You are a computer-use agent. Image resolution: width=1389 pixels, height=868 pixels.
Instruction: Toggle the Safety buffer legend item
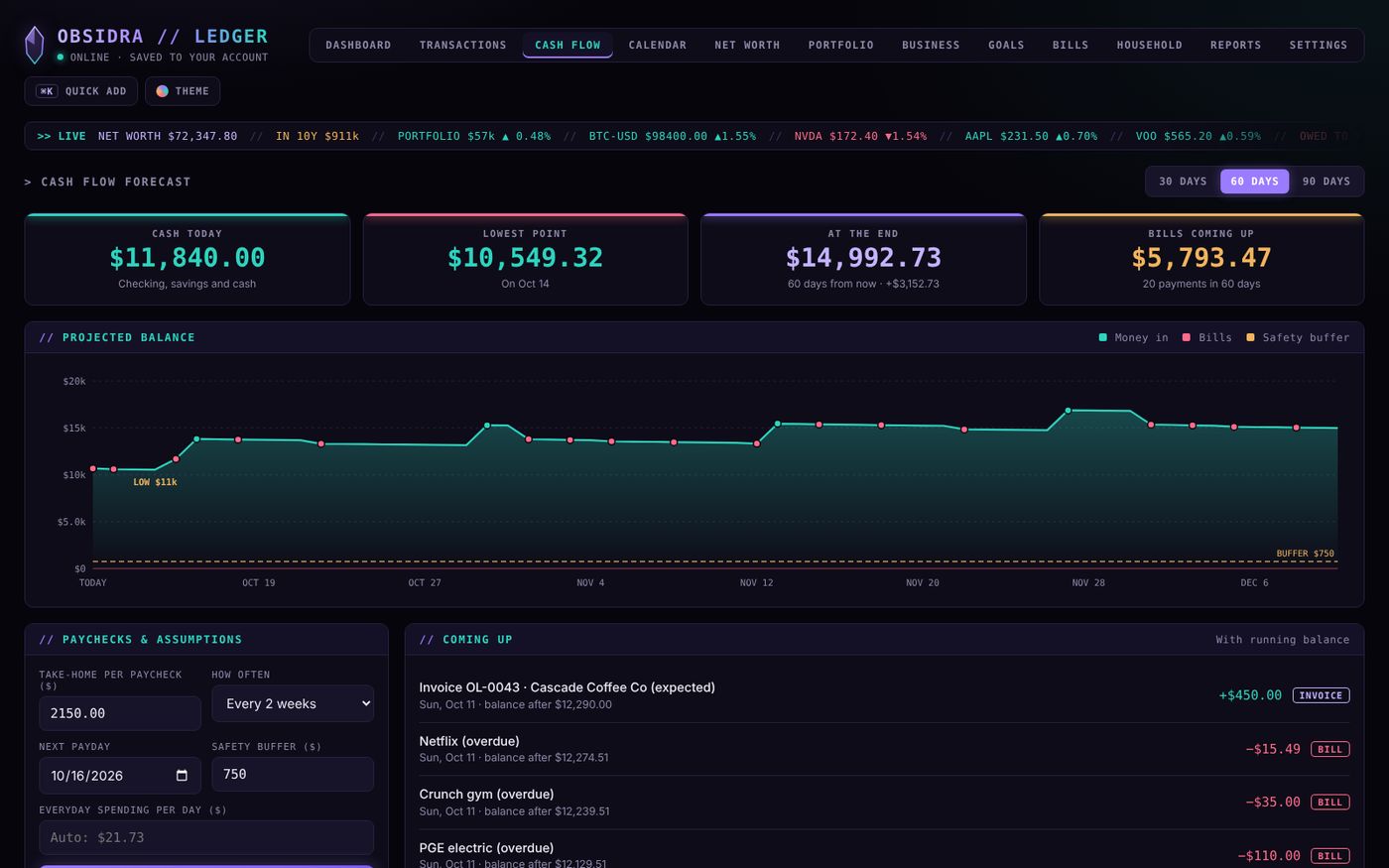point(1298,338)
